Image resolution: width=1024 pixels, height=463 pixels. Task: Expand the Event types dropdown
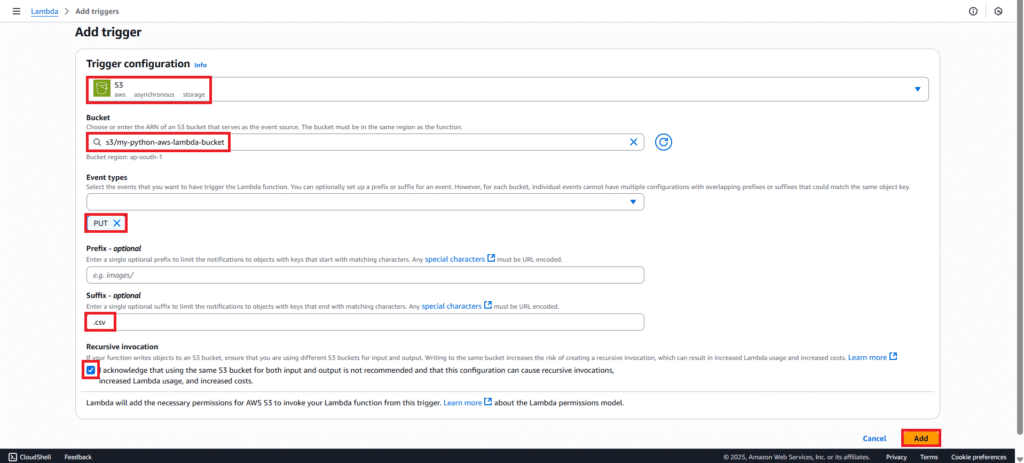365,202
